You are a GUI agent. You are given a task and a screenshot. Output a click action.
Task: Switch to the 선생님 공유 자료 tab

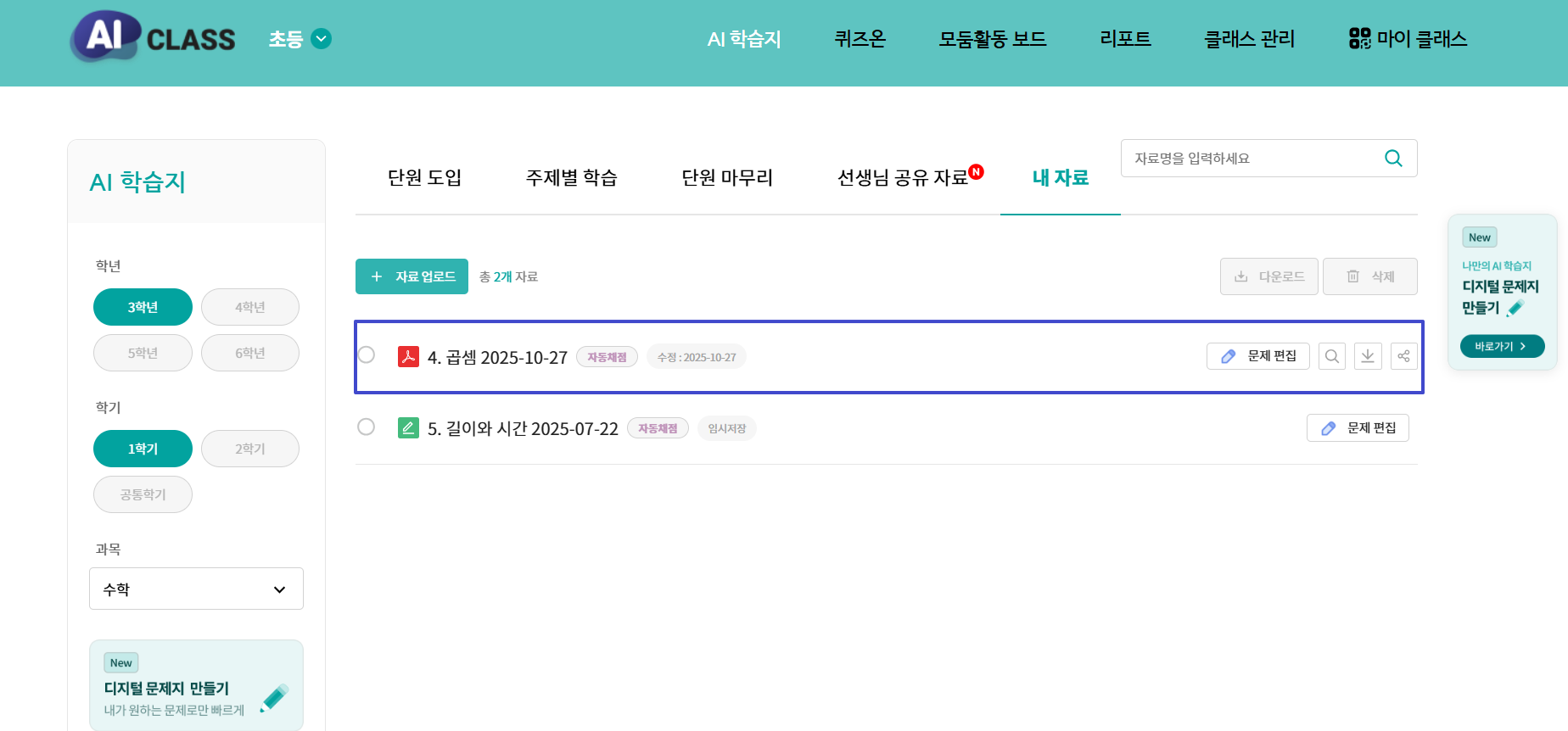click(903, 178)
